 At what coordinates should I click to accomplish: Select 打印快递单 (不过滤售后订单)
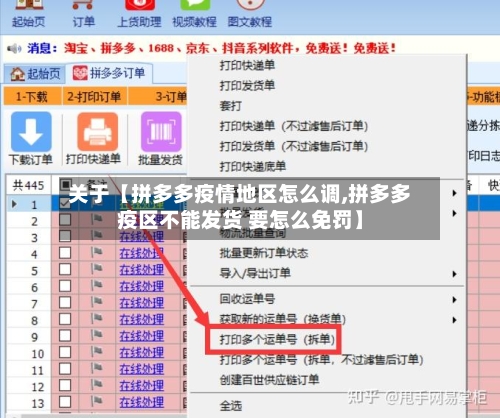click(x=294, y=126)
